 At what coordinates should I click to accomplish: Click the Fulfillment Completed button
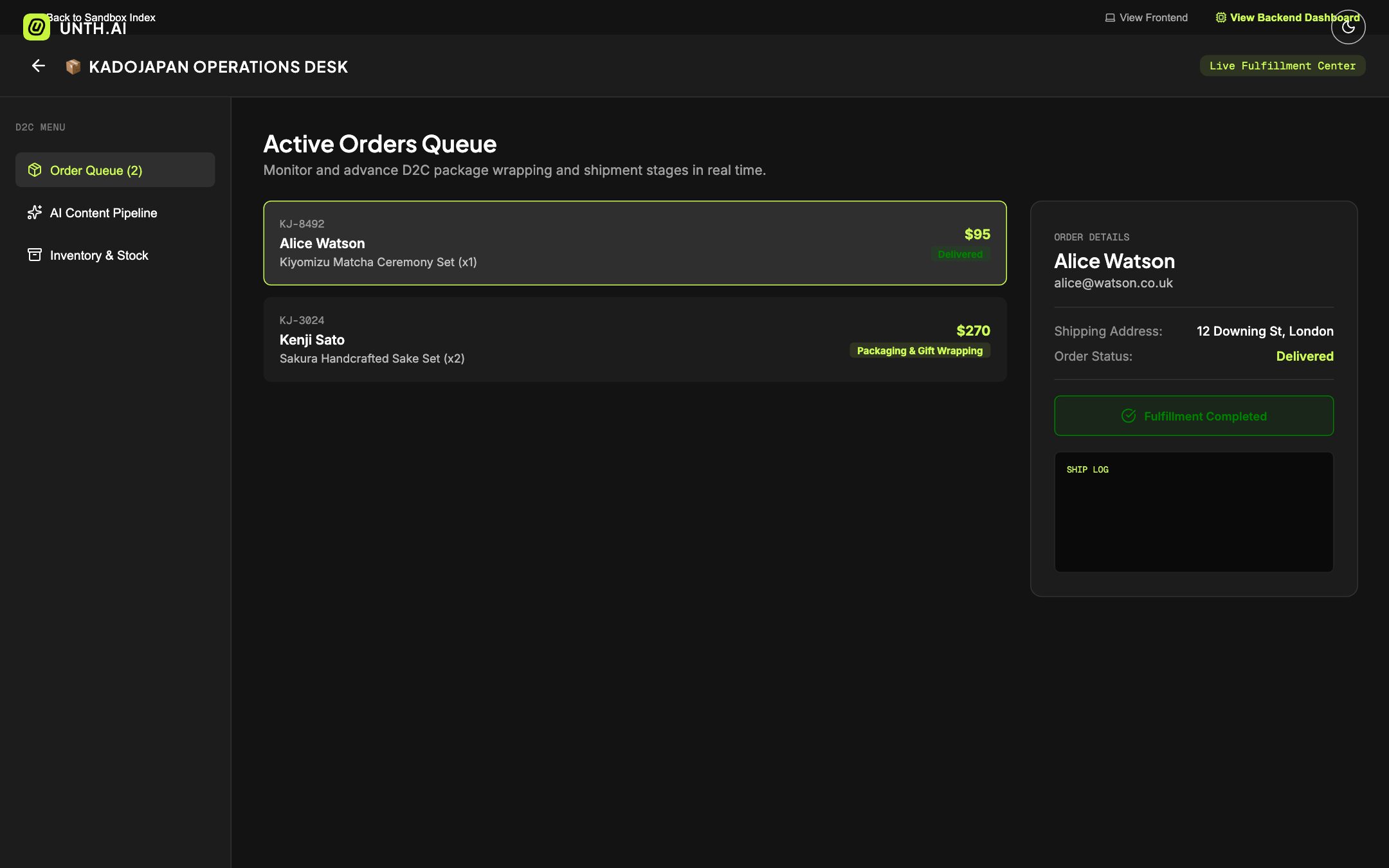(1194, 416)
